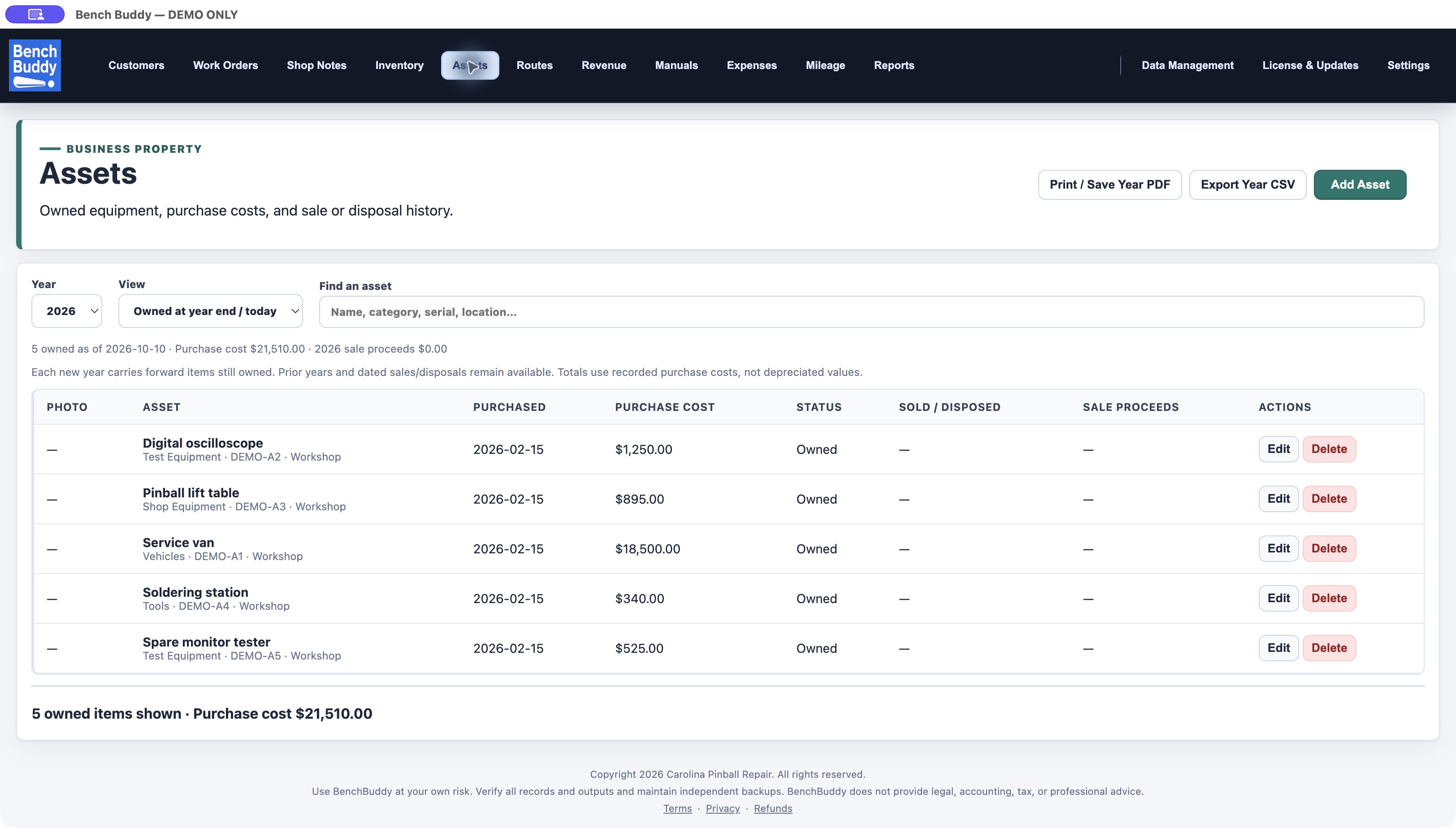
Task: Expand the View dropdown Owned at year end
Action: pos(211,311)
